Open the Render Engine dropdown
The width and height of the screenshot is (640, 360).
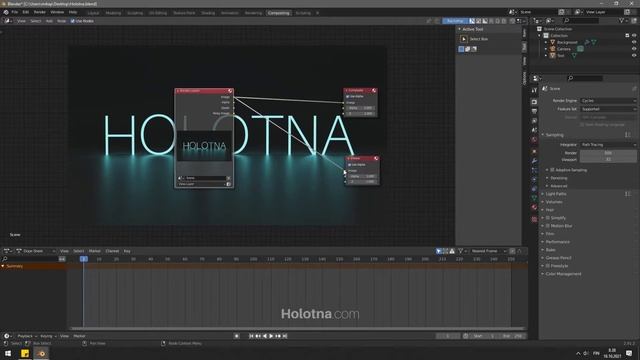(608, 100)
